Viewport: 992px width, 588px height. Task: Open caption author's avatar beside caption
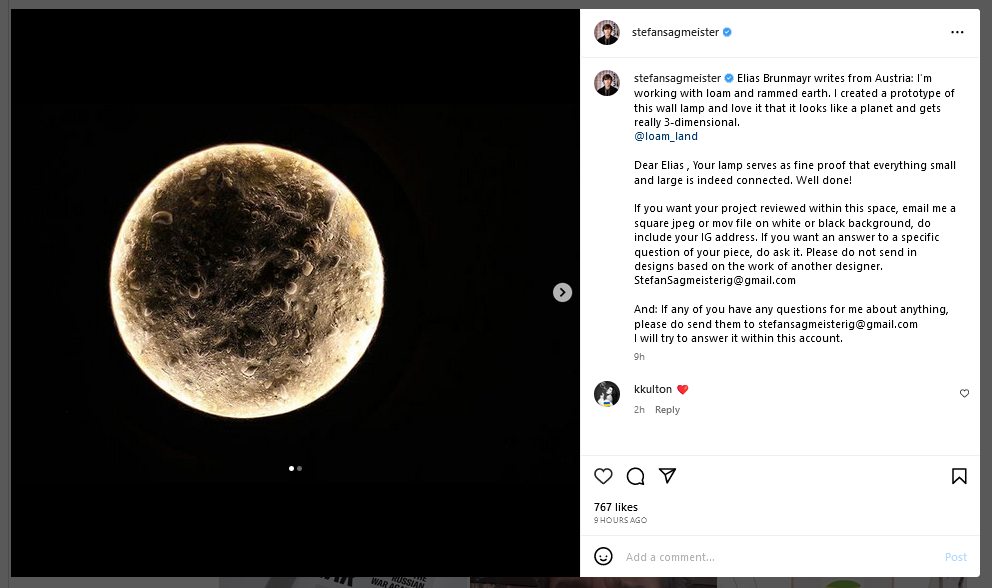point(607,83)
